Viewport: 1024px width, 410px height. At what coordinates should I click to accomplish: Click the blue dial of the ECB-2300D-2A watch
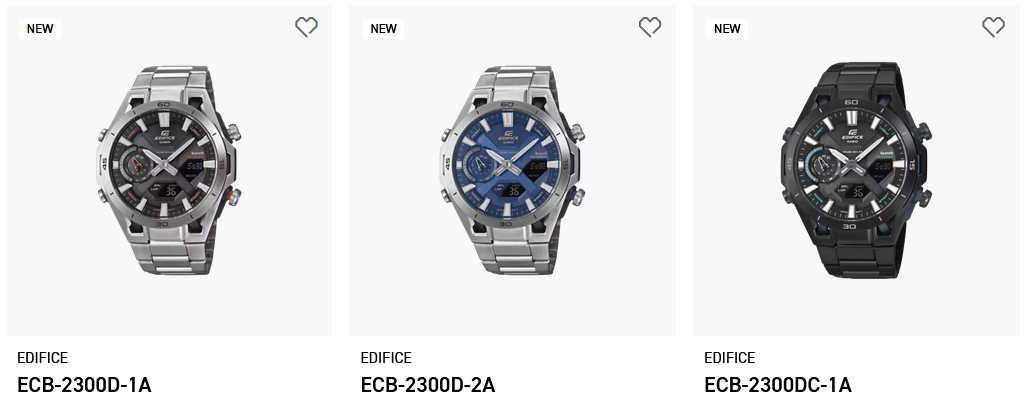[510, 166]
